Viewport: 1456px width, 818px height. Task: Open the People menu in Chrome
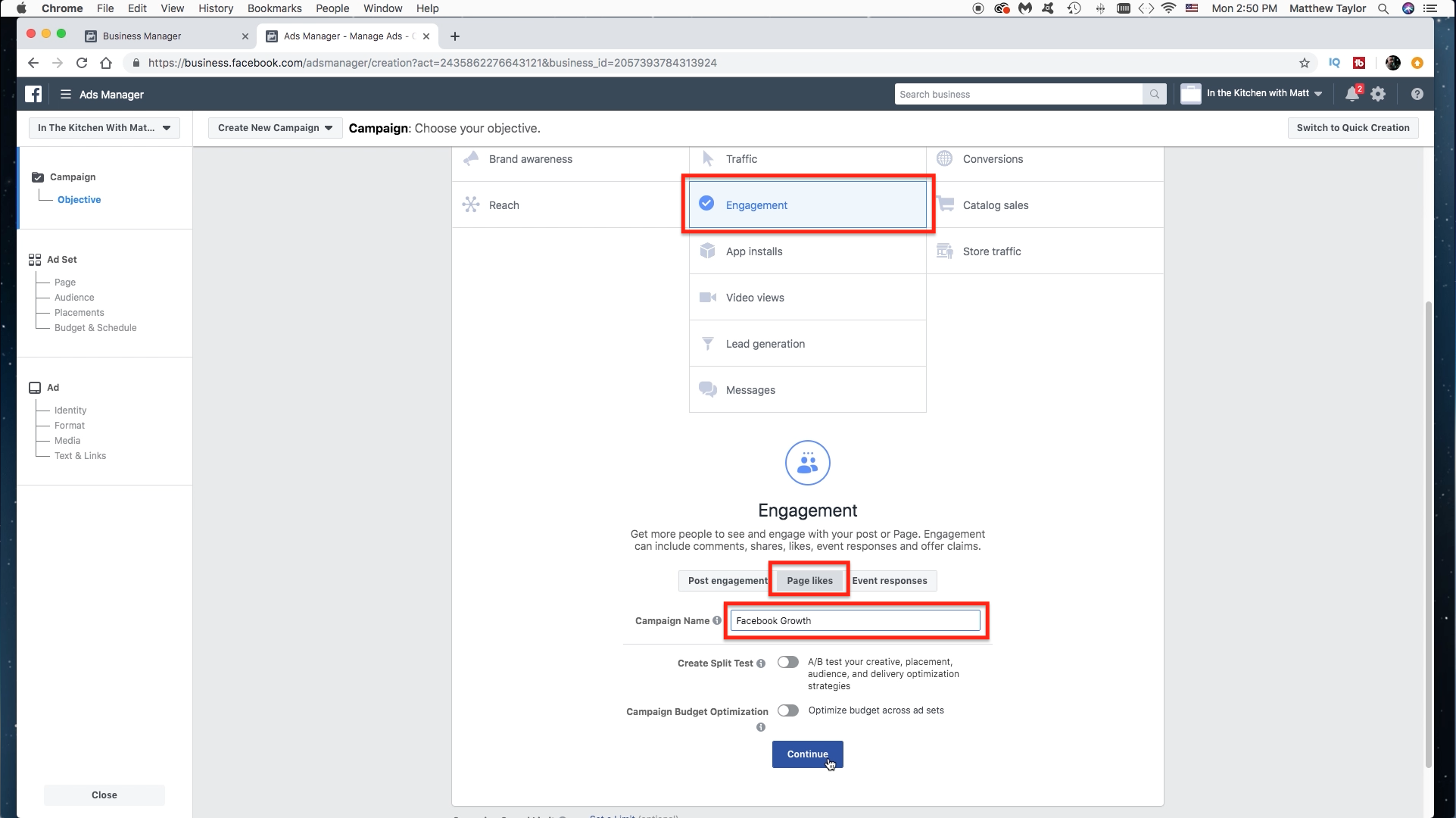point(332,8)
